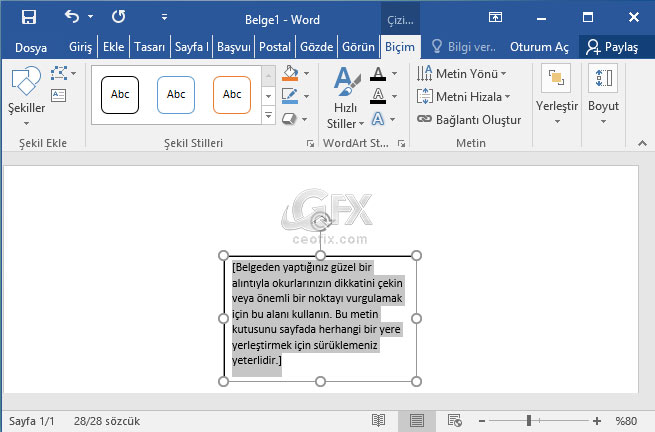Click the Edit Shape points icon
This screenshot has width=655, height=432.
pos(59,74)
